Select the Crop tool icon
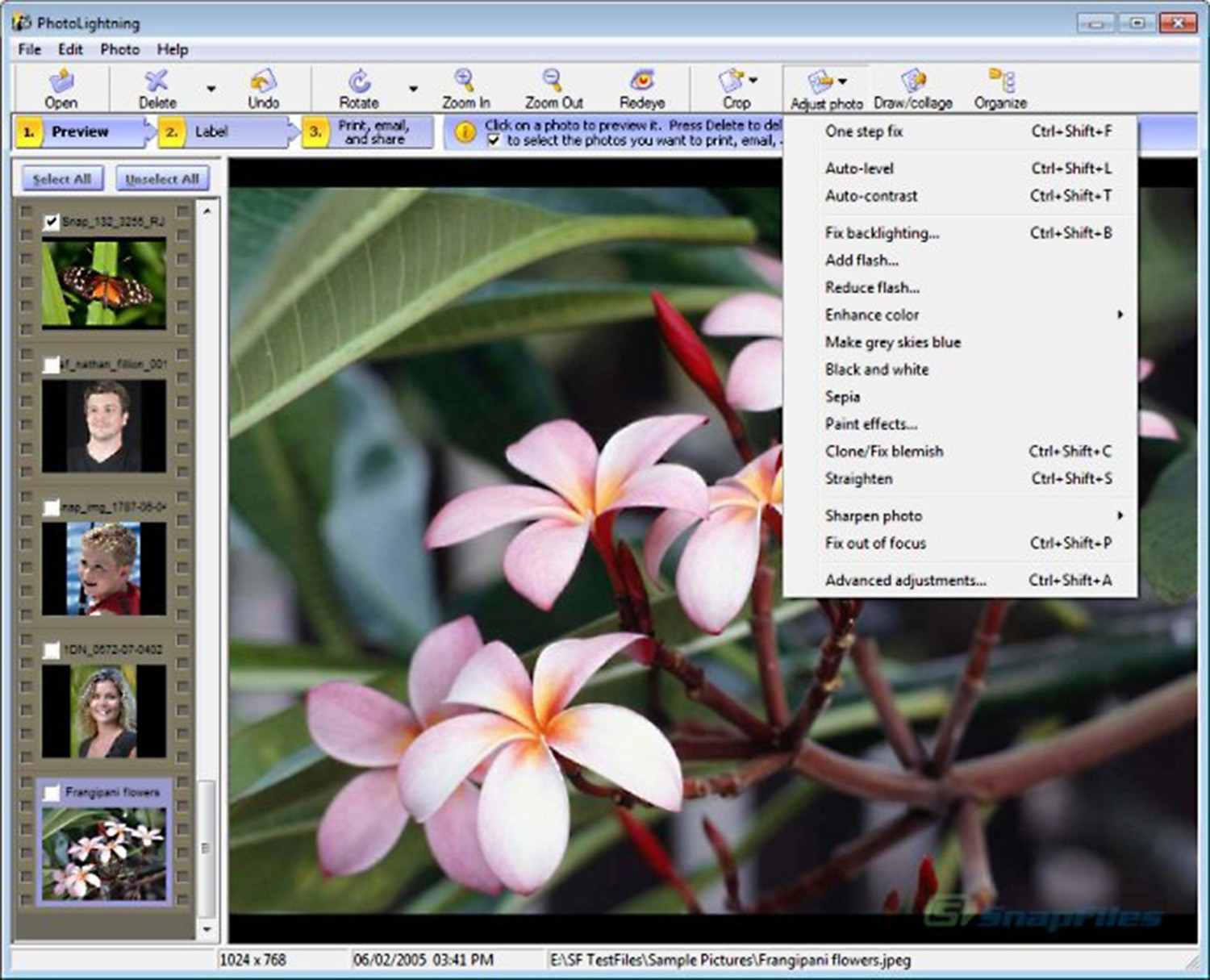Screen dimensions: 1210x980 tap(732, 81)
